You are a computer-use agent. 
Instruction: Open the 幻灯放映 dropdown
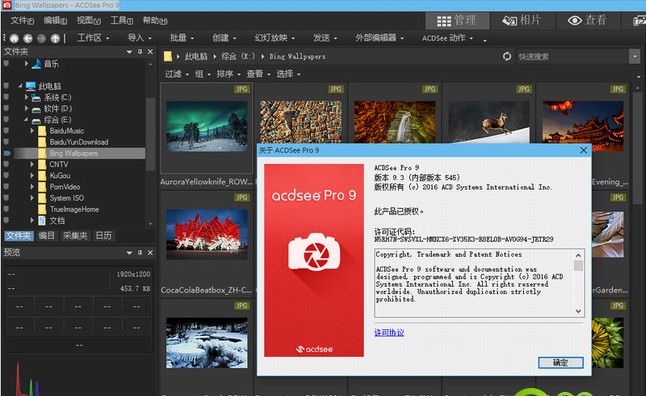[x=274, y=38]
